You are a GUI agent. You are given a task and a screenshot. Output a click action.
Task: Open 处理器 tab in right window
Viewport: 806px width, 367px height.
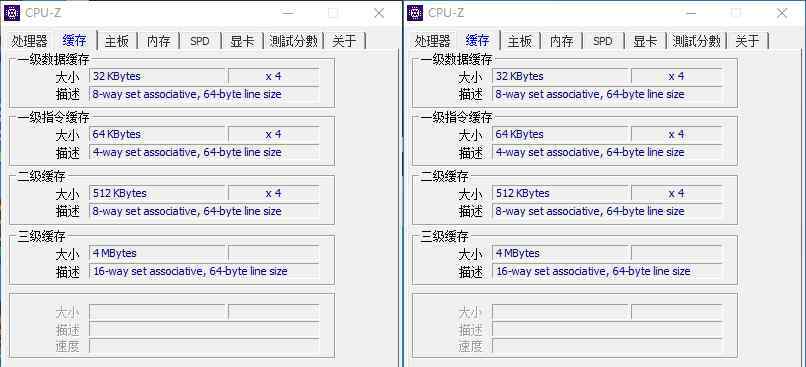(x=432, y=41)
